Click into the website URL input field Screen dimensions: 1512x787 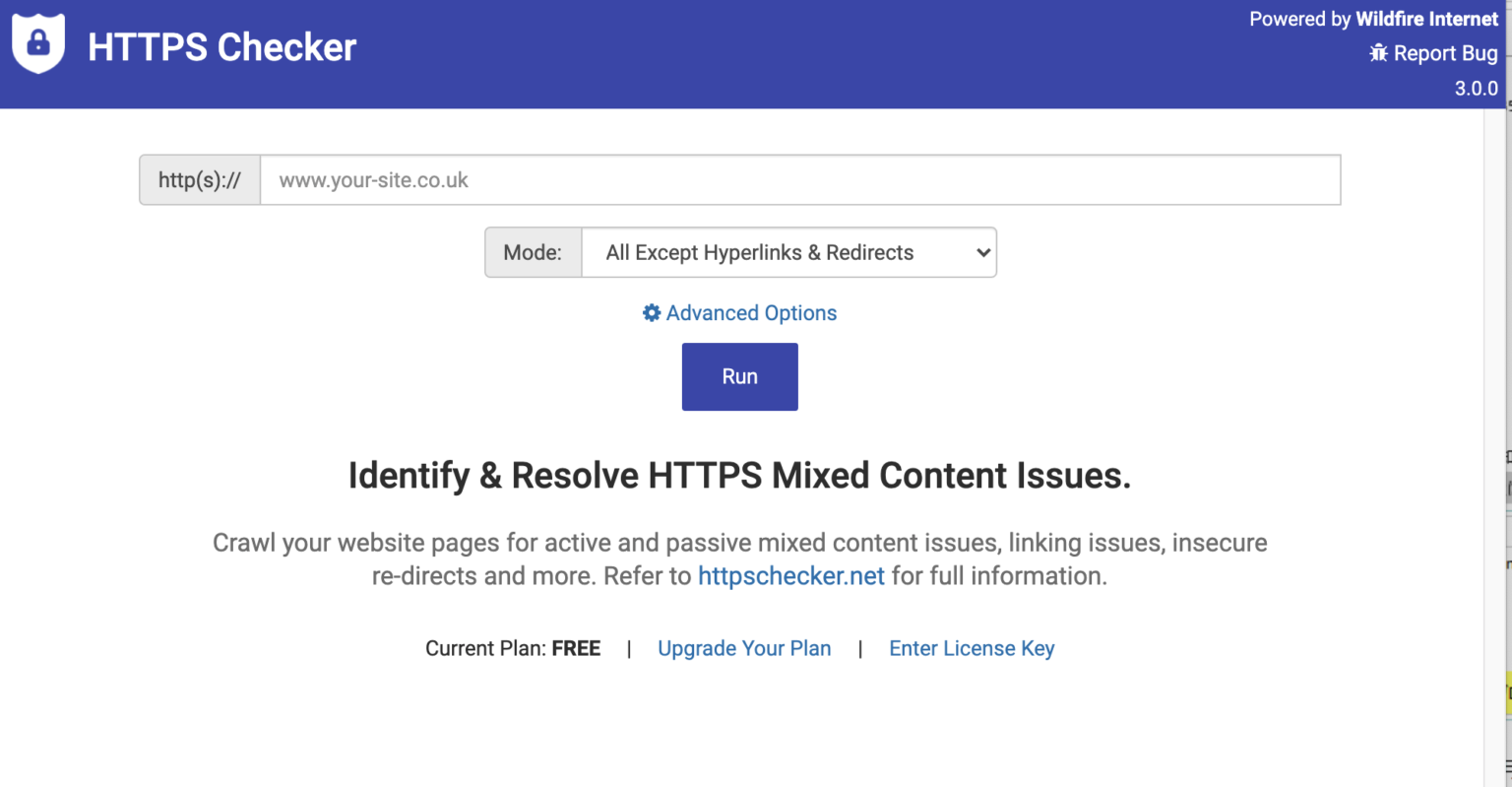coord(799,180)
